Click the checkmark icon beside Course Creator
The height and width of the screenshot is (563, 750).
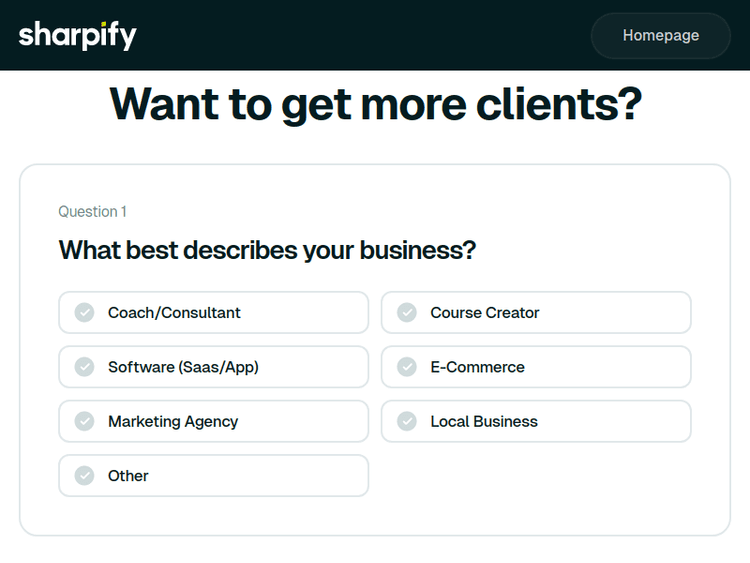tap(407, 313)
